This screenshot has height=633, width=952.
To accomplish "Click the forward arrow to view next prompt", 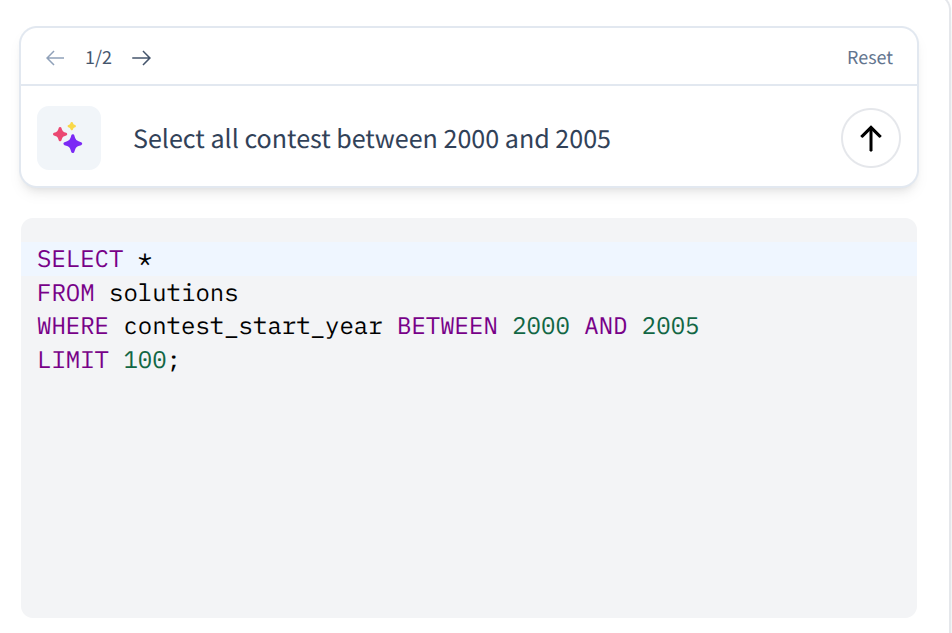I will pyautogui.click(x=141, y=57).
